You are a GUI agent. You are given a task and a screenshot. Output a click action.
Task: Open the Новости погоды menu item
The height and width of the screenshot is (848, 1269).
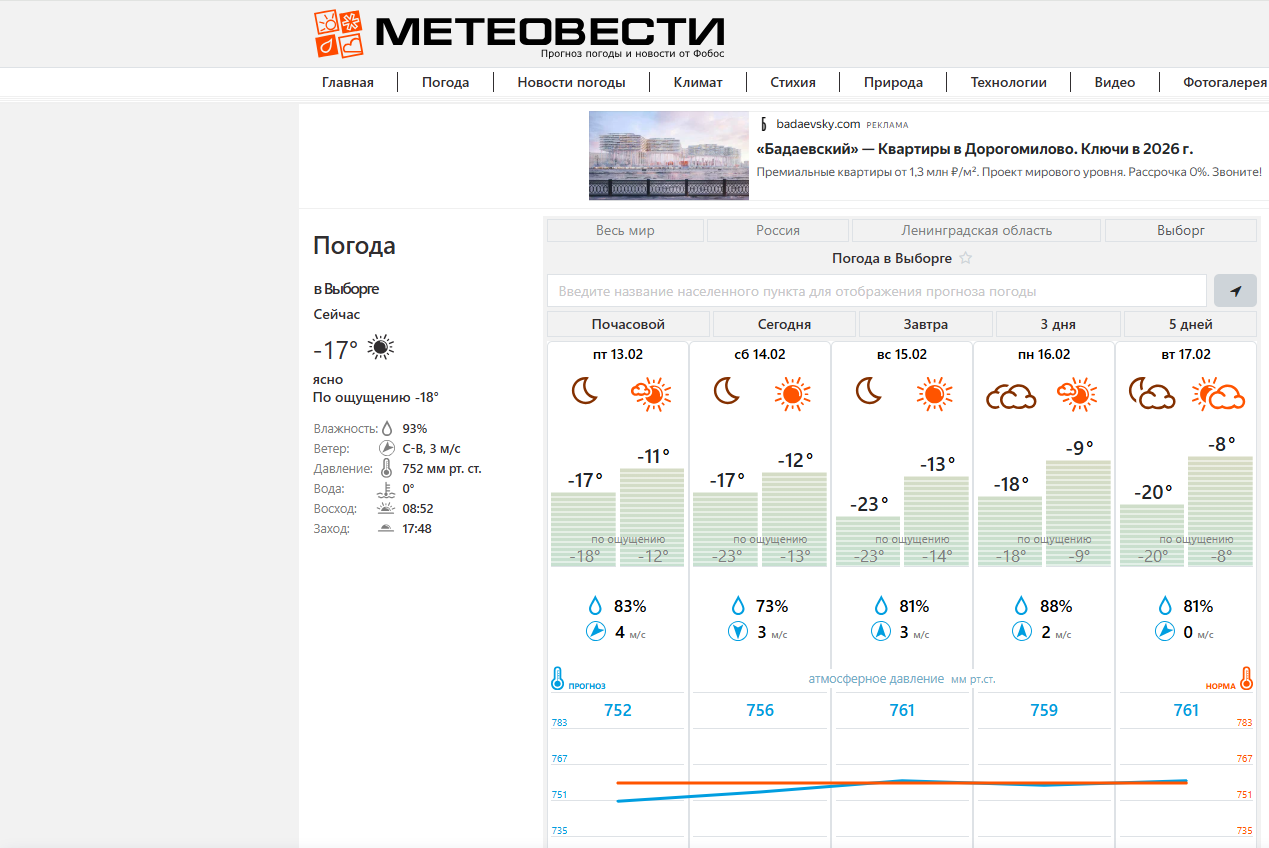571,82
